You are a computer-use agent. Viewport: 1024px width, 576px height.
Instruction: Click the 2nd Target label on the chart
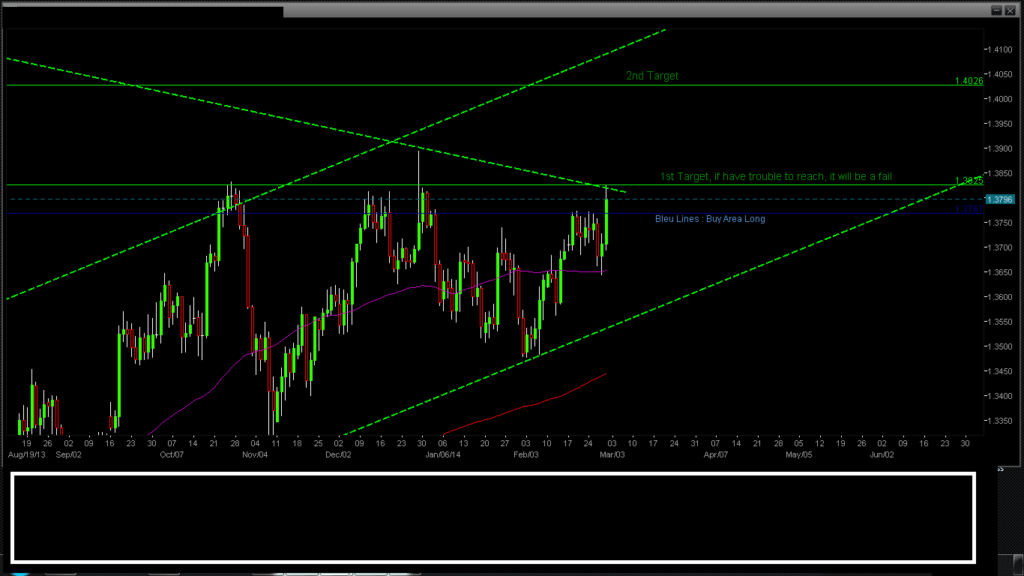(650, 75)
